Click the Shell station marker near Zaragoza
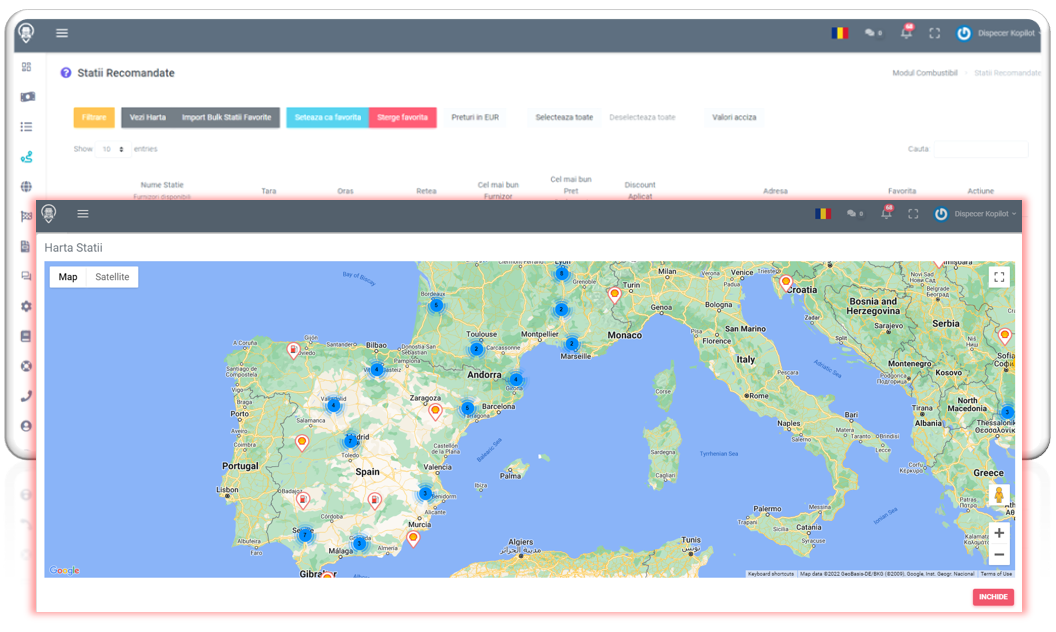 (x=435, y=411)
